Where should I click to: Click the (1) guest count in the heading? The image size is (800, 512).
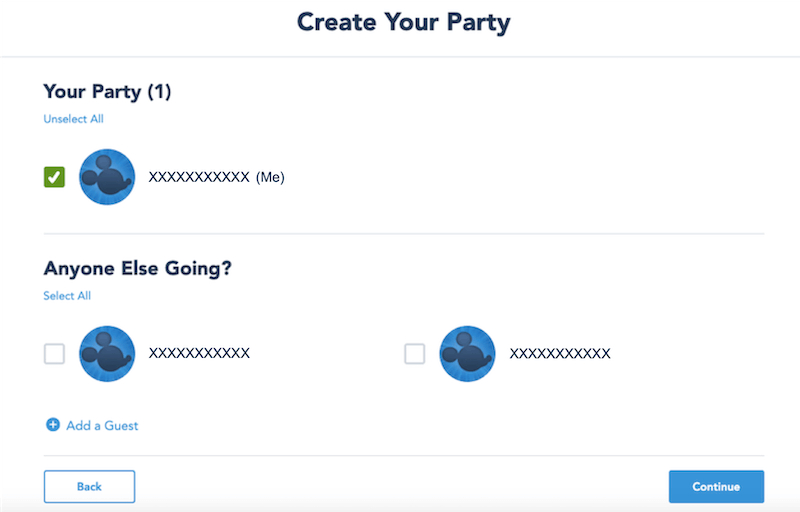point(159,92)
